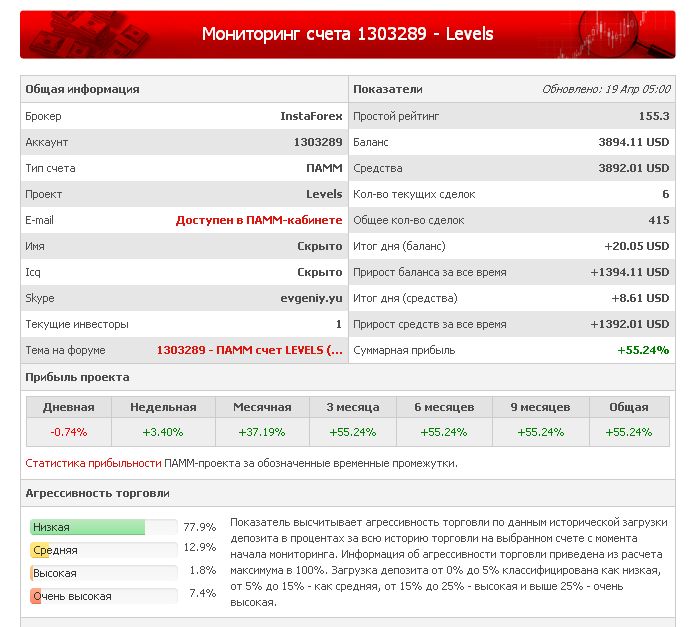Select Skype value 'evgeniy.yu'
Viewport: 698px width, 627px height.
[x=311, y=298]
